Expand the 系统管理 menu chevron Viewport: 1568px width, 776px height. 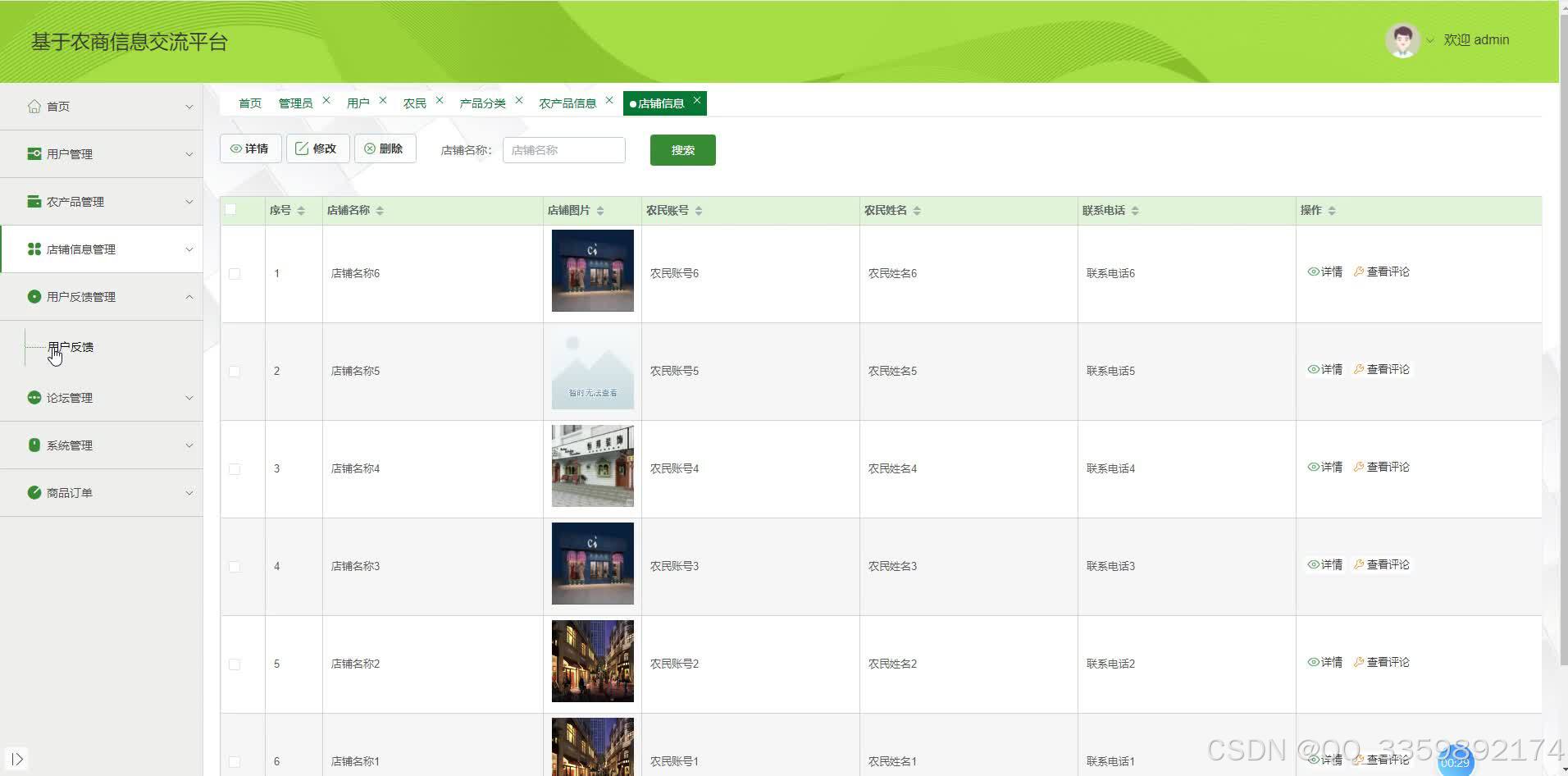189,445
